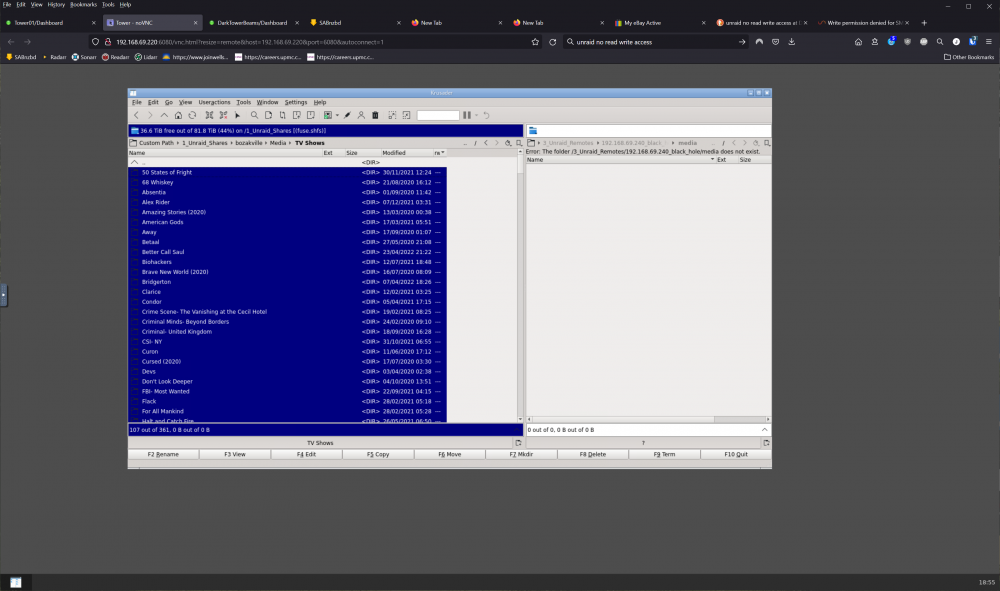This screenshot has height=591, width=1000.
Task: Click the empty toolbar text input field
Action: coord(438,115)
